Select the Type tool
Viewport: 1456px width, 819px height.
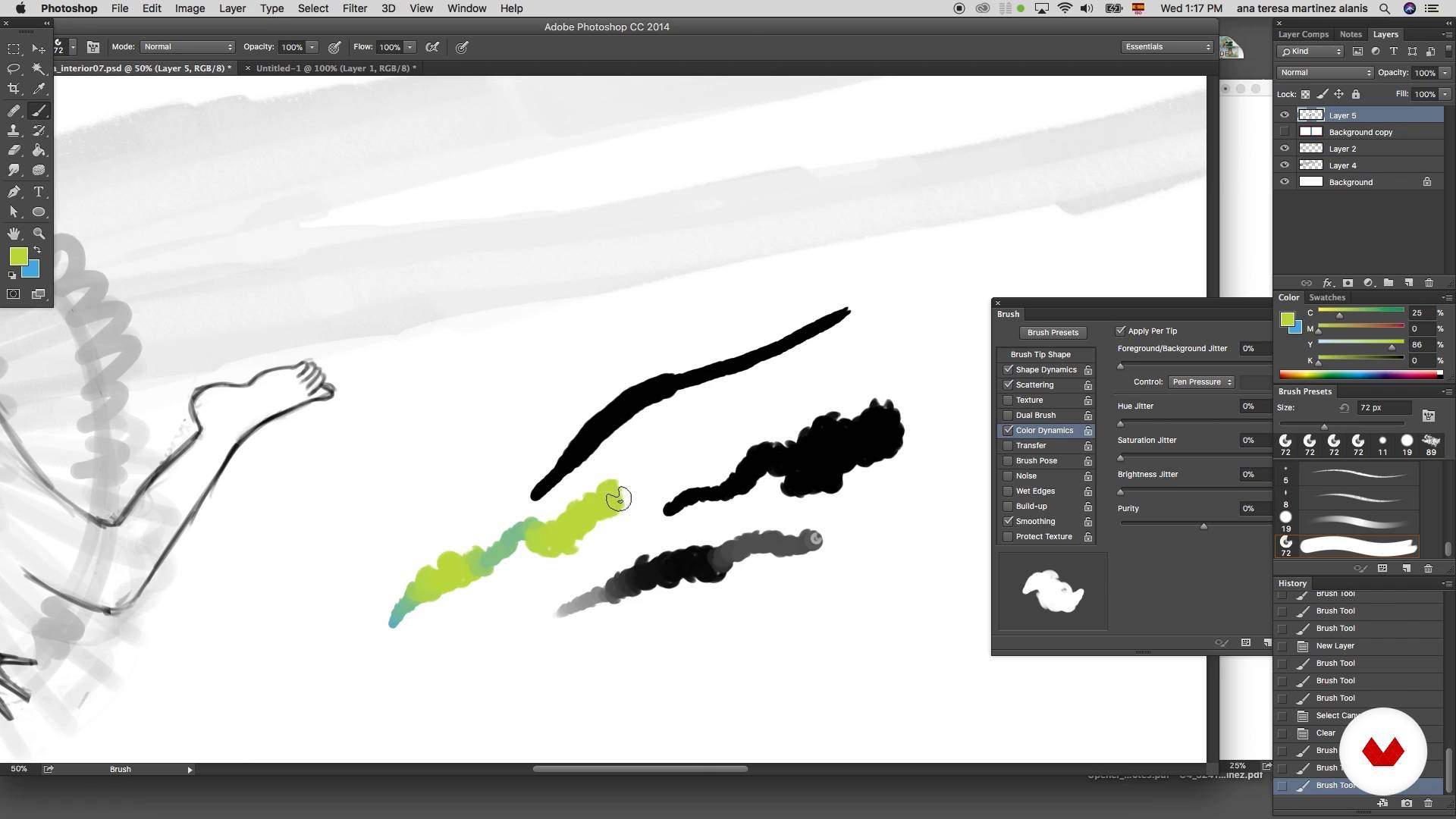point(39,192)
